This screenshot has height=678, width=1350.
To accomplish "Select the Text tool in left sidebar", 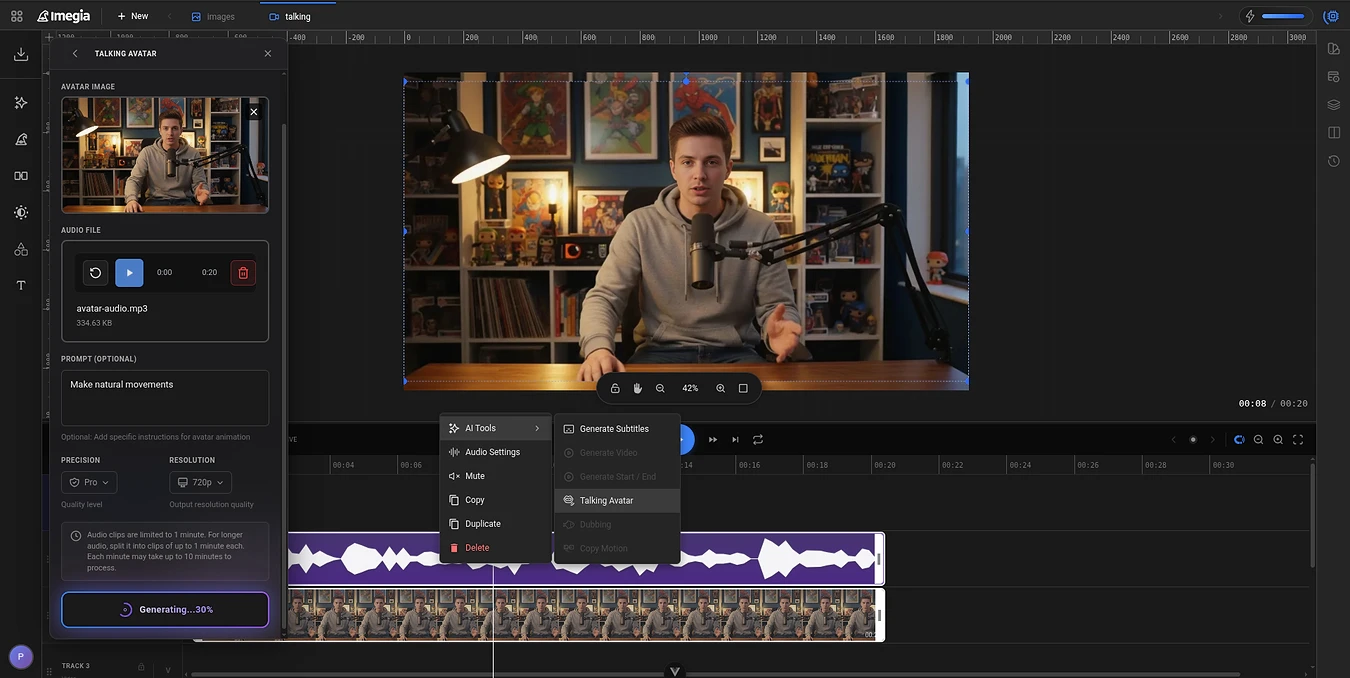I will [21, 286].
